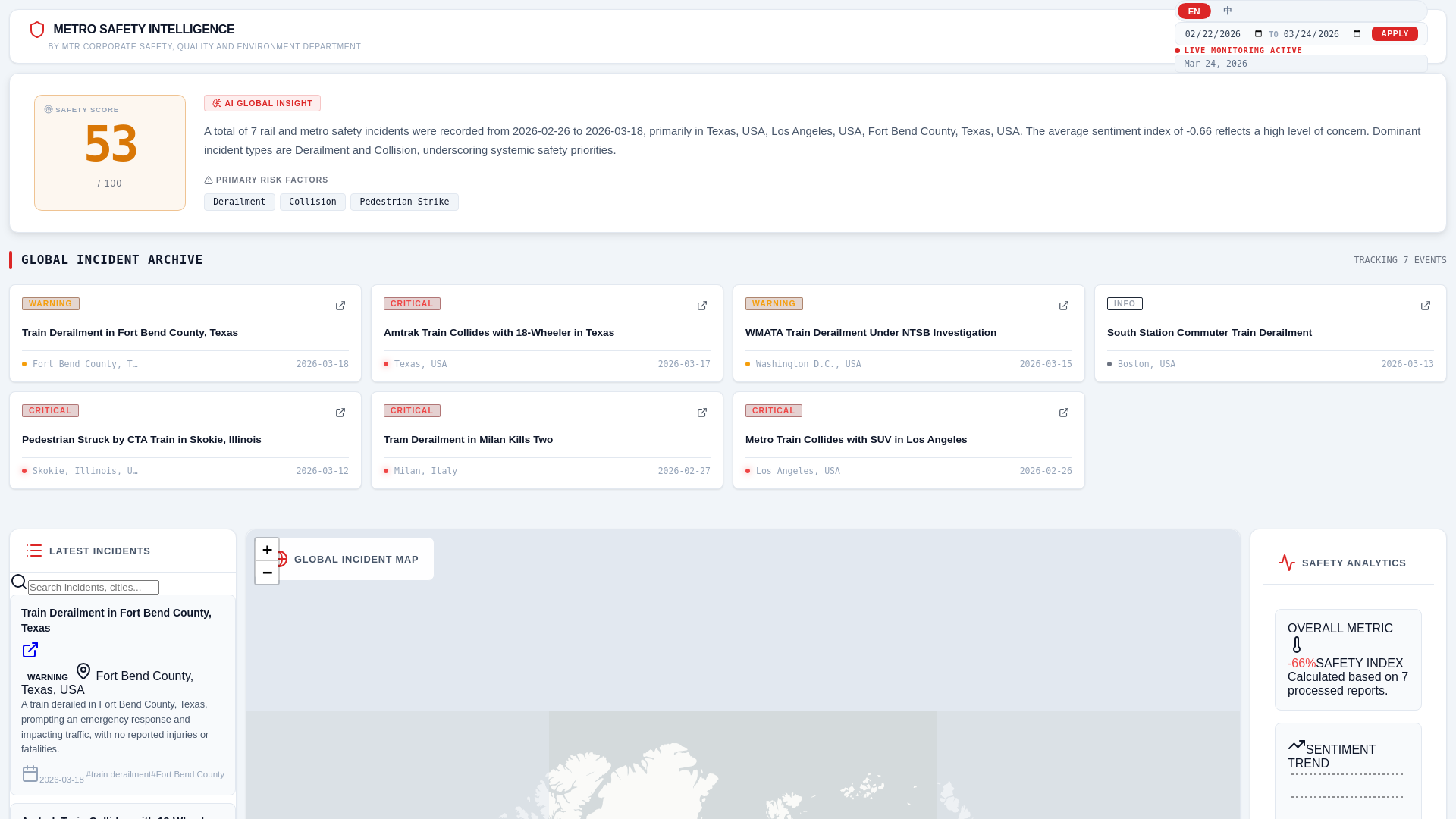This screenshot has width=1456, height=819.
Task: Click the trending arrow icon in Sentiment Trend
Action: click(1297, 745)
